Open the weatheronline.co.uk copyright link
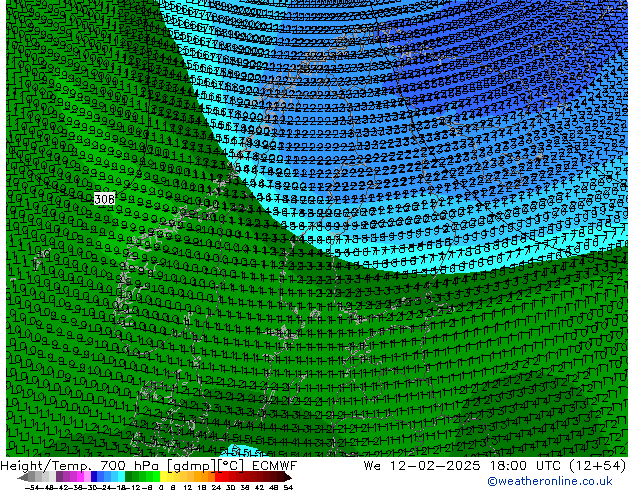Screen dimensions: 634x490 550,481
